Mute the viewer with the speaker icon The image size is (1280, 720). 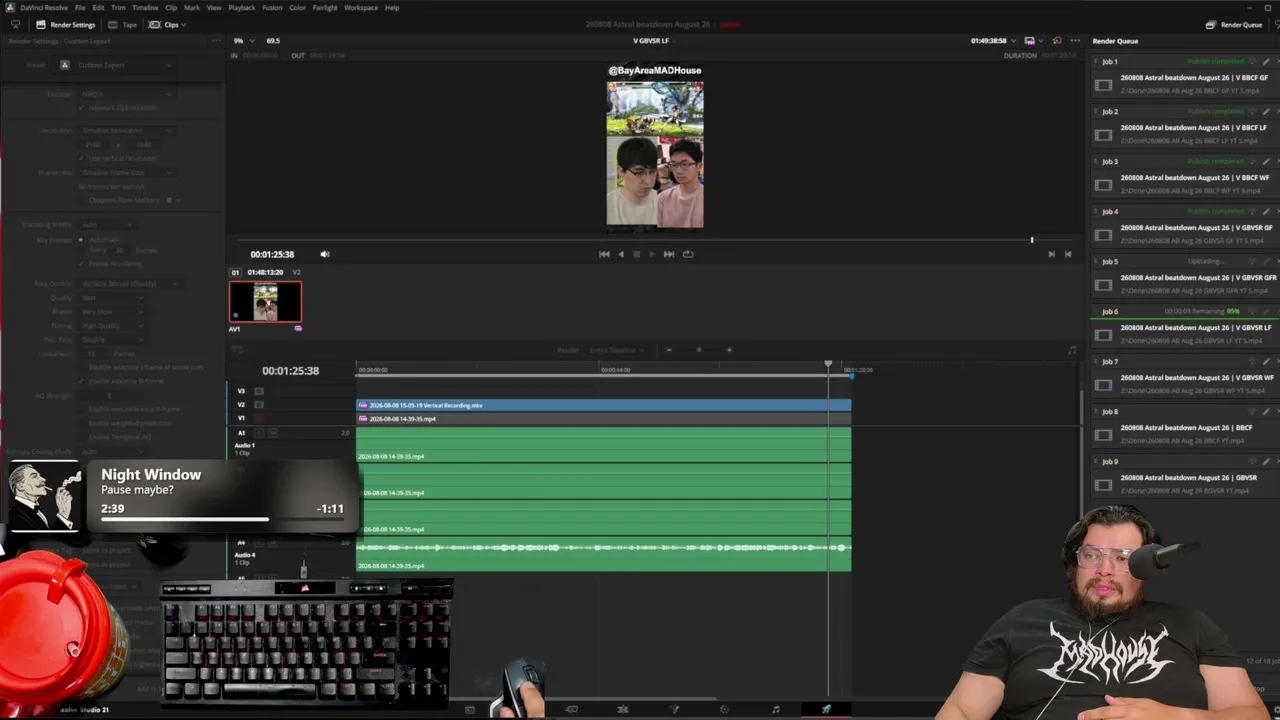(324, 254)
